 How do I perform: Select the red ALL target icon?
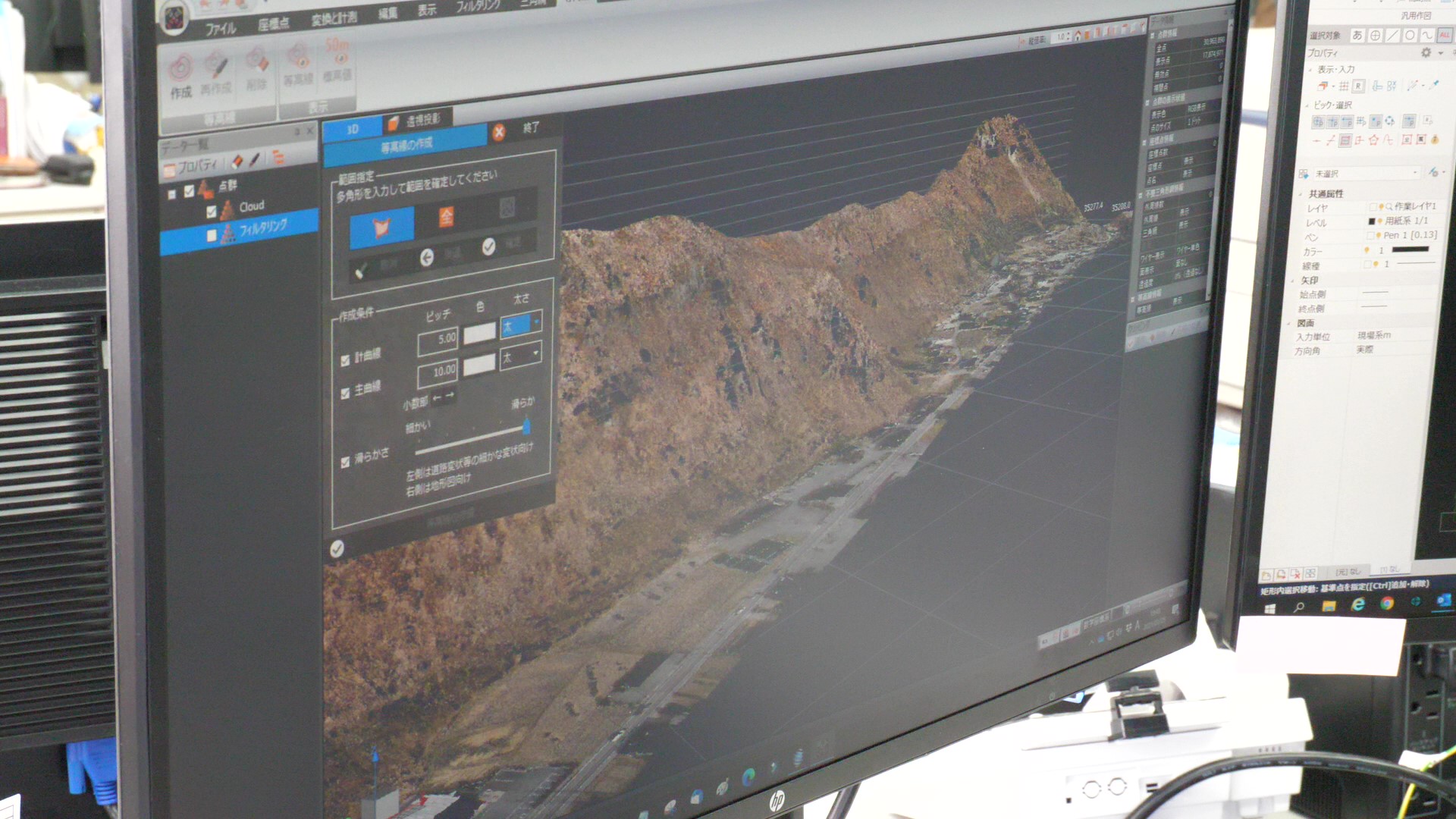point(1444,35)
